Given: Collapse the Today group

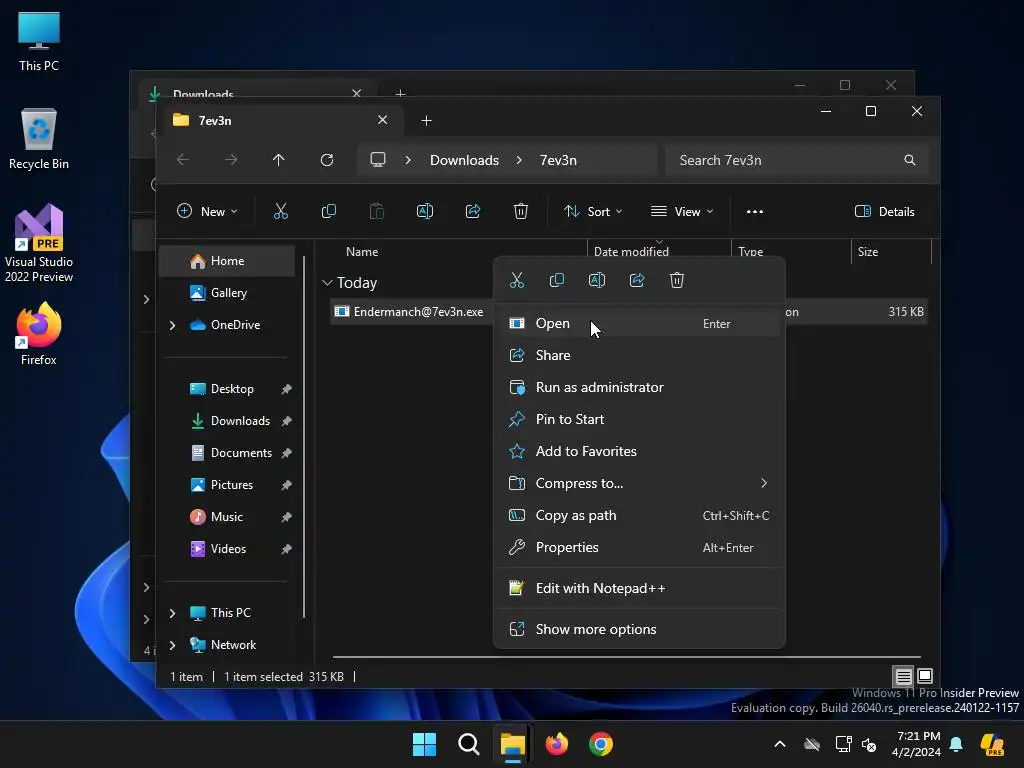Looking at the screenshot, I should tap(327, 283).
